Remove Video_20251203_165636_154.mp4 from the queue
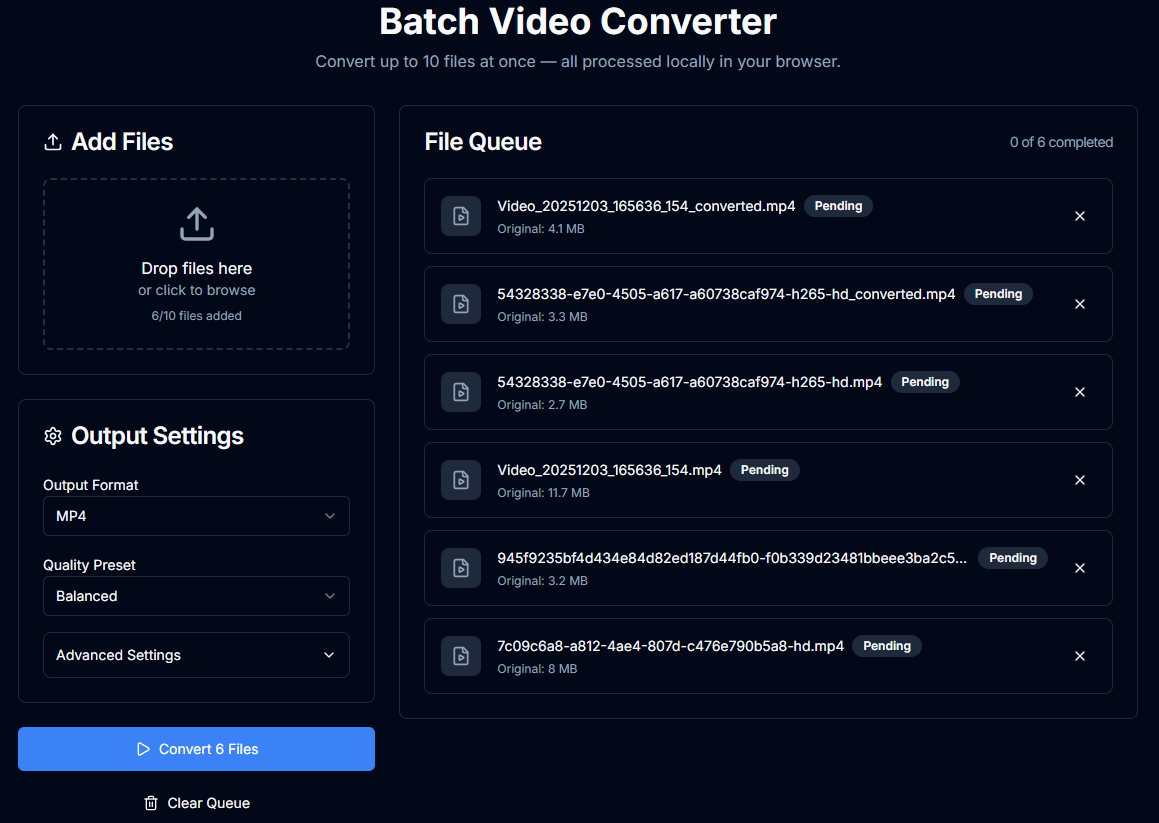This screenshot has height=823, width=1159. (x=1080, y=480)
